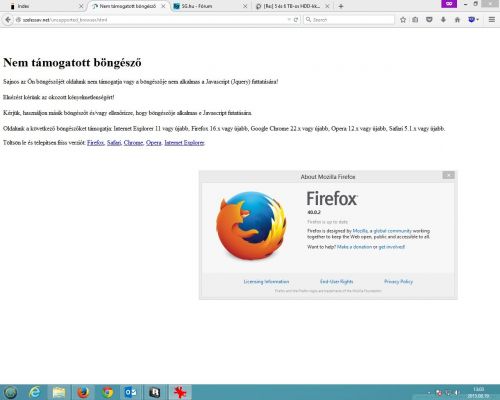Go to the home page icon
This screenshot has height=400, width=500.
point(457,20)
